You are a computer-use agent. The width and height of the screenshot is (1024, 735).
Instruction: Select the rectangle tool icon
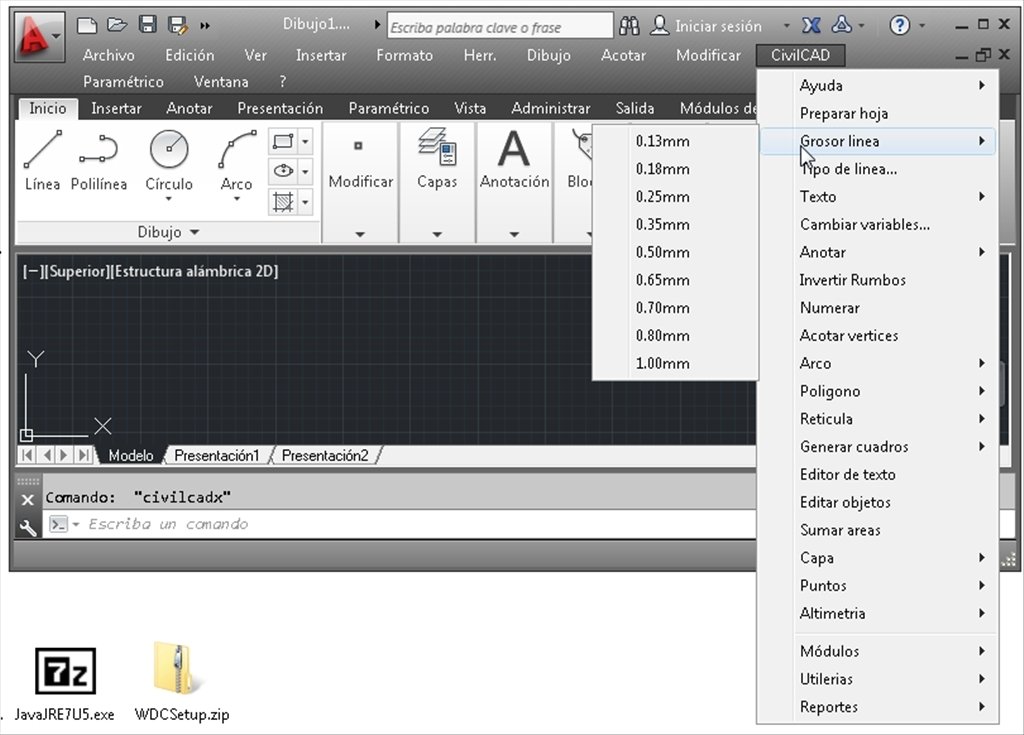pyautogui.click(x=283, y=142)
